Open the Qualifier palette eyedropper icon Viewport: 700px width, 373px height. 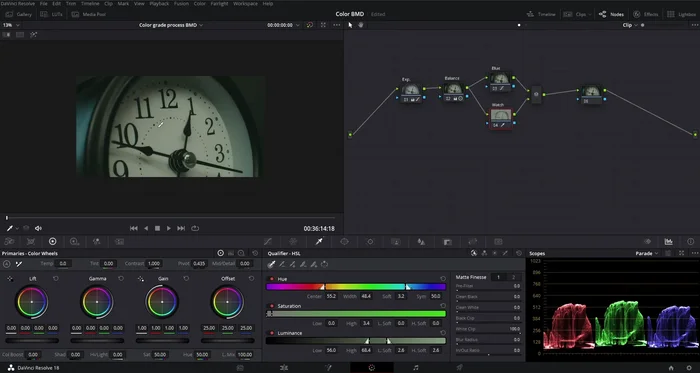pyautogui.click(x=319, y=241)
